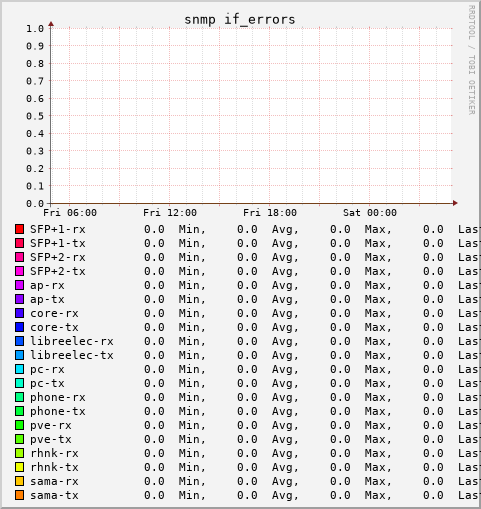Select the purple ap-rx legend swatch
This screenshot has height=509, width=481.
(x=19, y=285)
